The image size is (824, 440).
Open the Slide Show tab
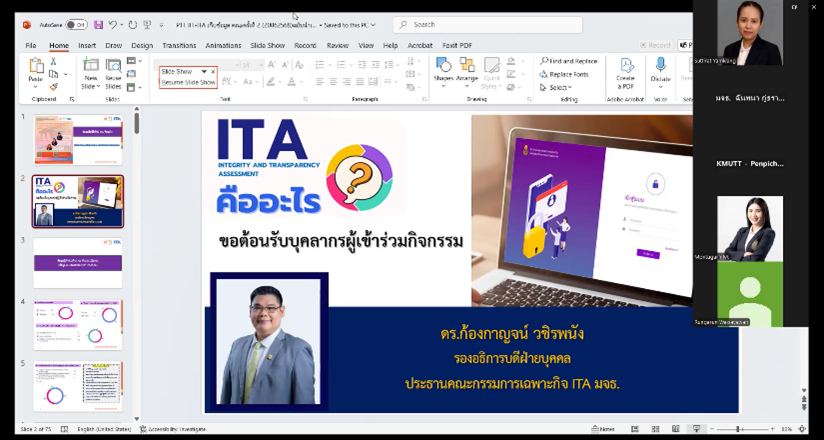[267, 46]
